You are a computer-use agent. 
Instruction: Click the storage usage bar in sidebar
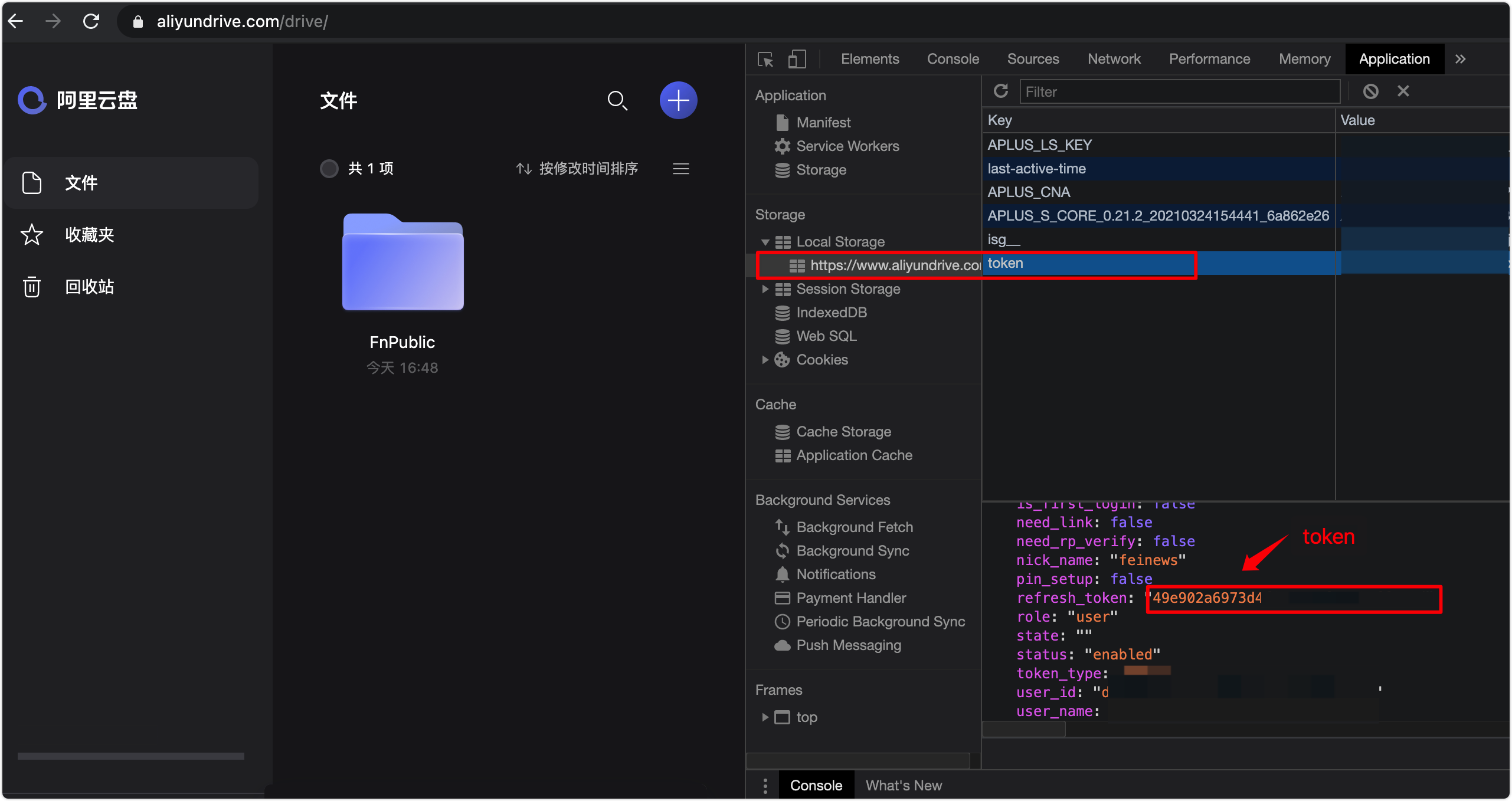[x=131, y=756]
